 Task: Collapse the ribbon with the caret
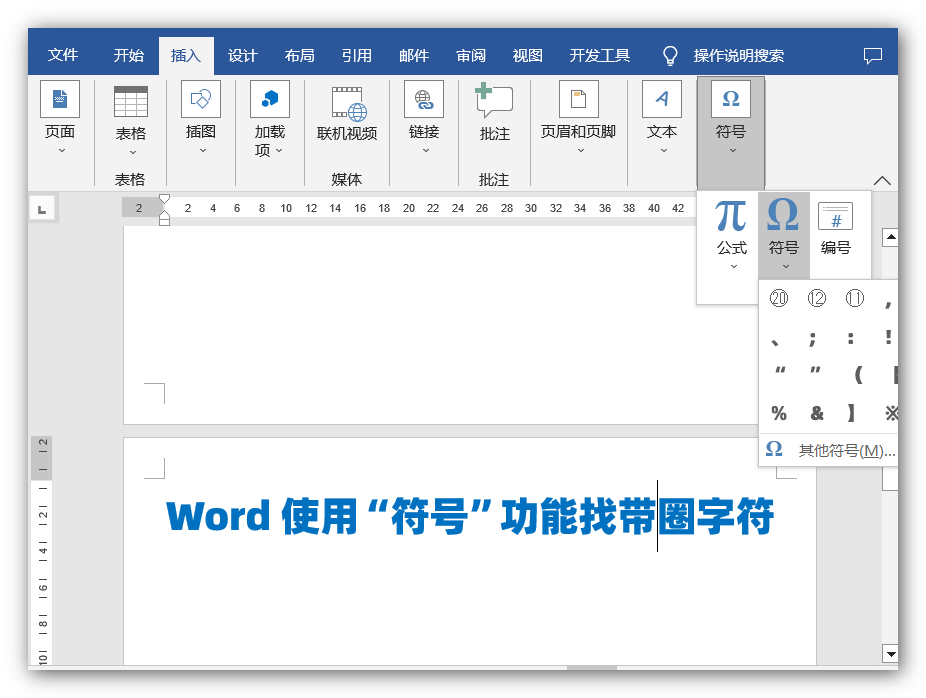[x=882, y=181]
